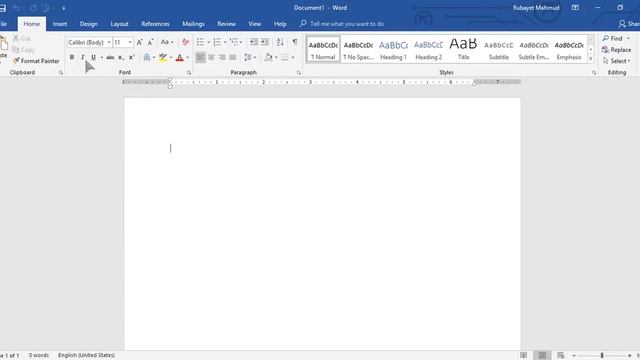Click text highlight color marker
This screenshot has width=640, height=360.
tap(163, 58)
